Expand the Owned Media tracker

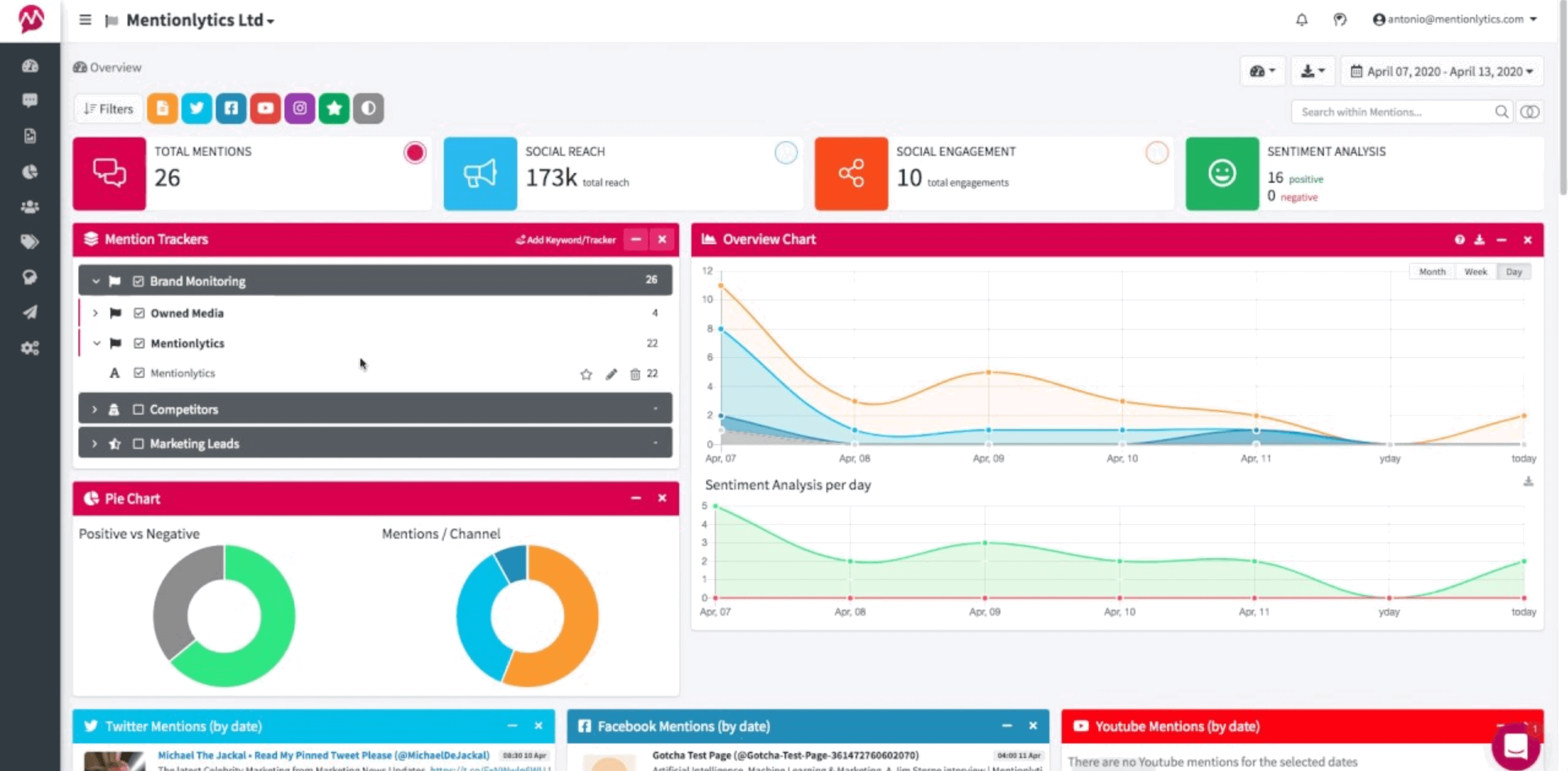pos(96,313)
